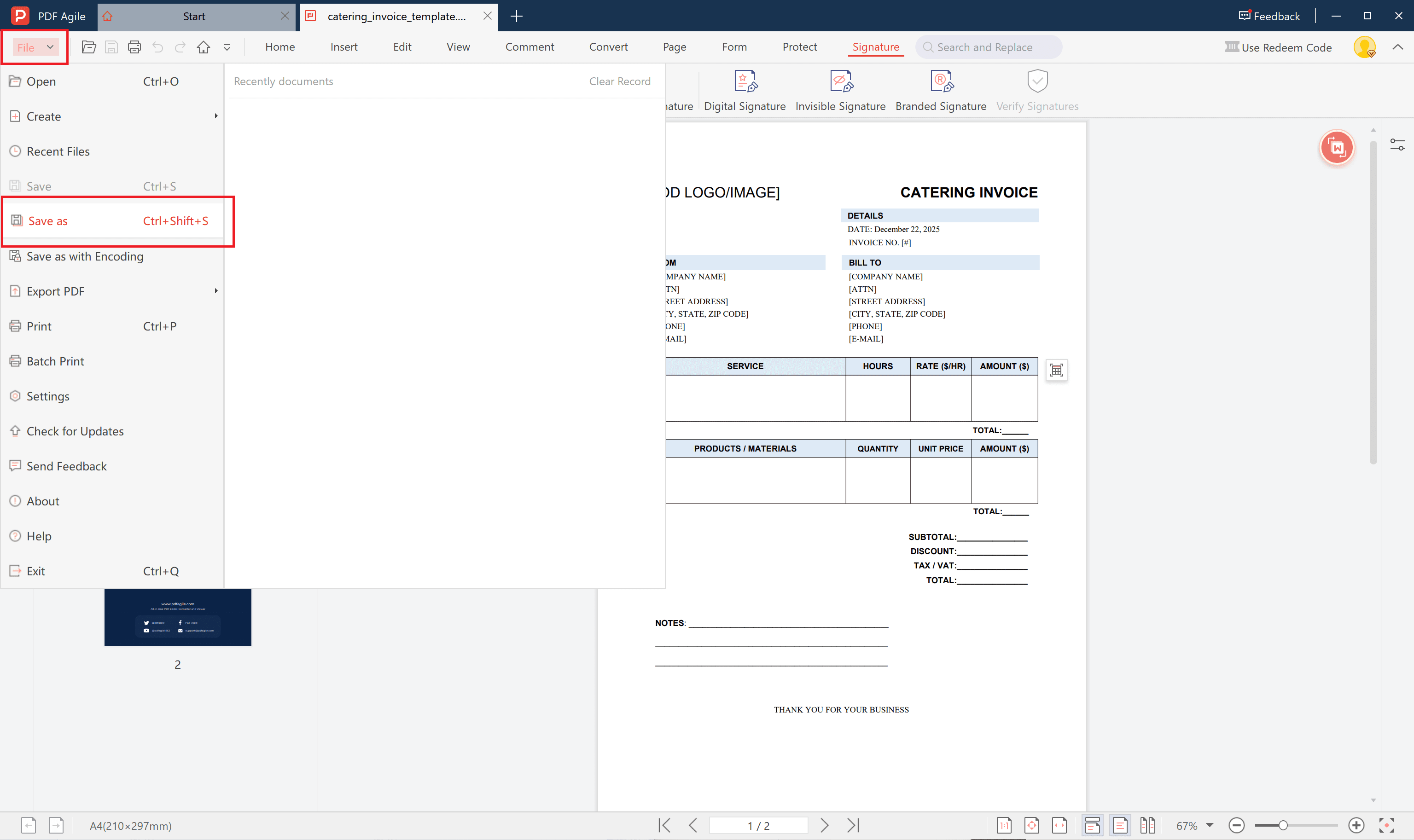
Task: Choose Save as from the File menu
Action: click(x=47, y=221)
